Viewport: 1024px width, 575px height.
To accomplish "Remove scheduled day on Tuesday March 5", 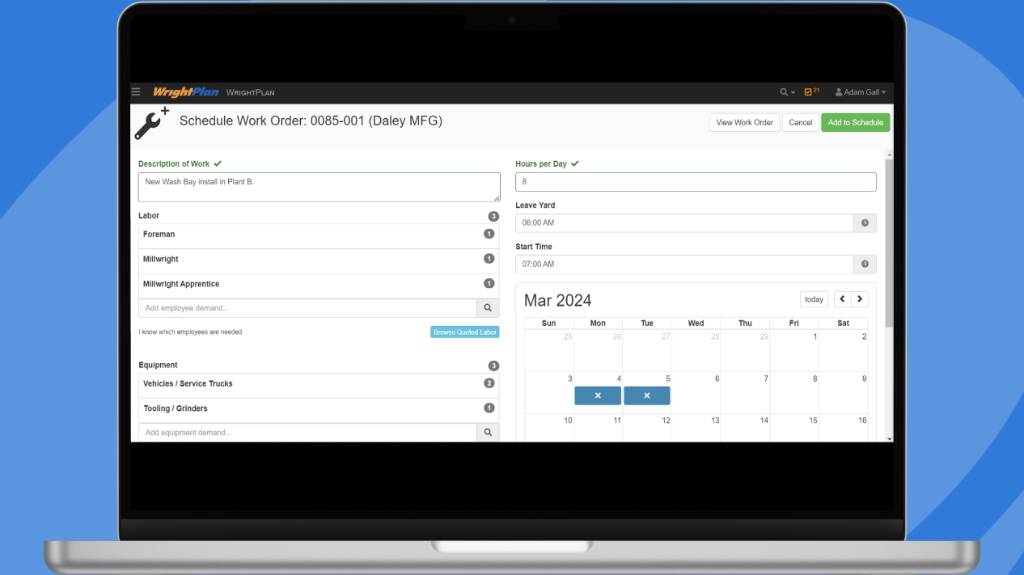I will [x=647, y=395].
